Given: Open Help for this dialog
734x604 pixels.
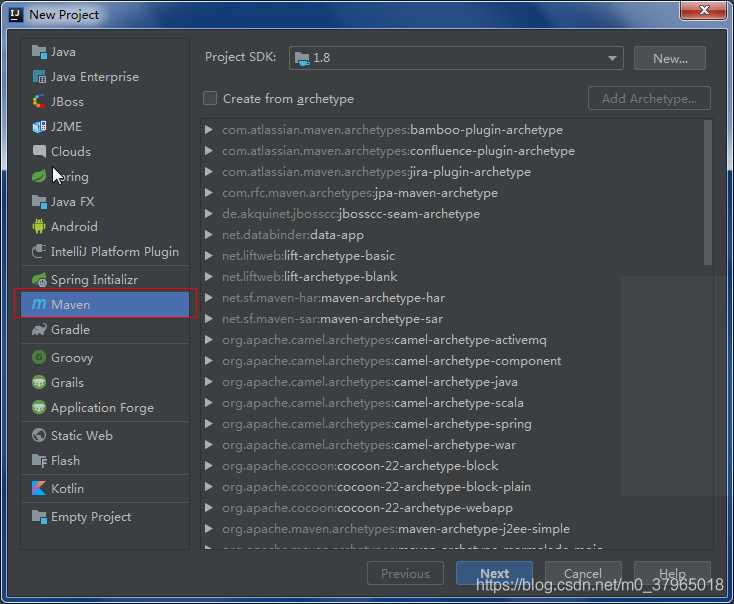Looking at the screenshot, I should (672, 573).
